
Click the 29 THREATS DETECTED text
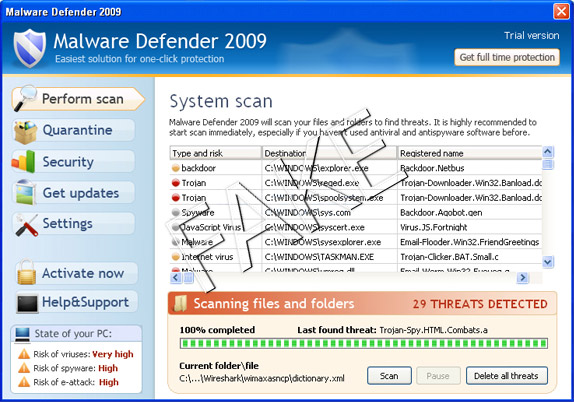tap(480, 304)
